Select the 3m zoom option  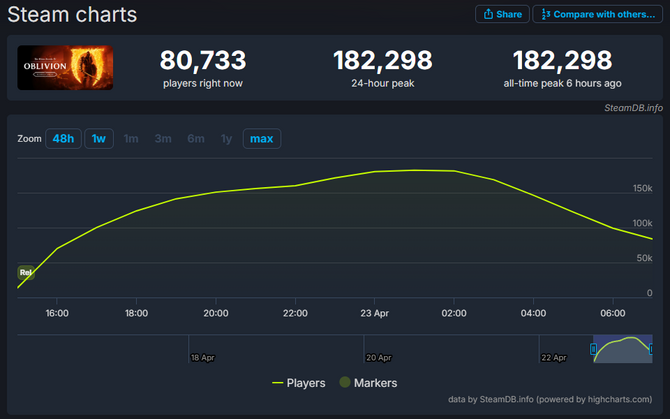coord(163,139)
